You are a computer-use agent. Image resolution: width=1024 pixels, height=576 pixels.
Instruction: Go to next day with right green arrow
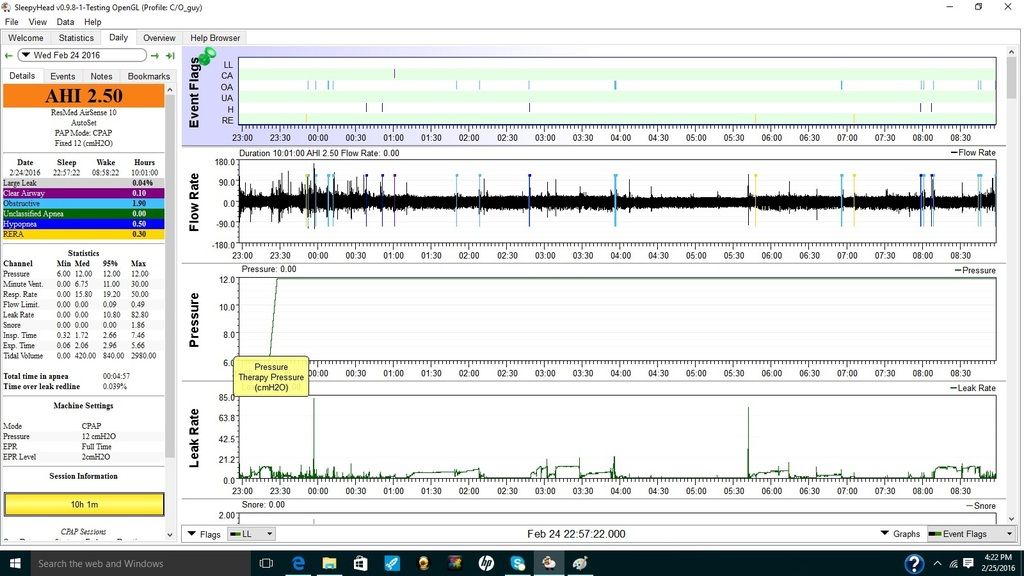point(155,56)
